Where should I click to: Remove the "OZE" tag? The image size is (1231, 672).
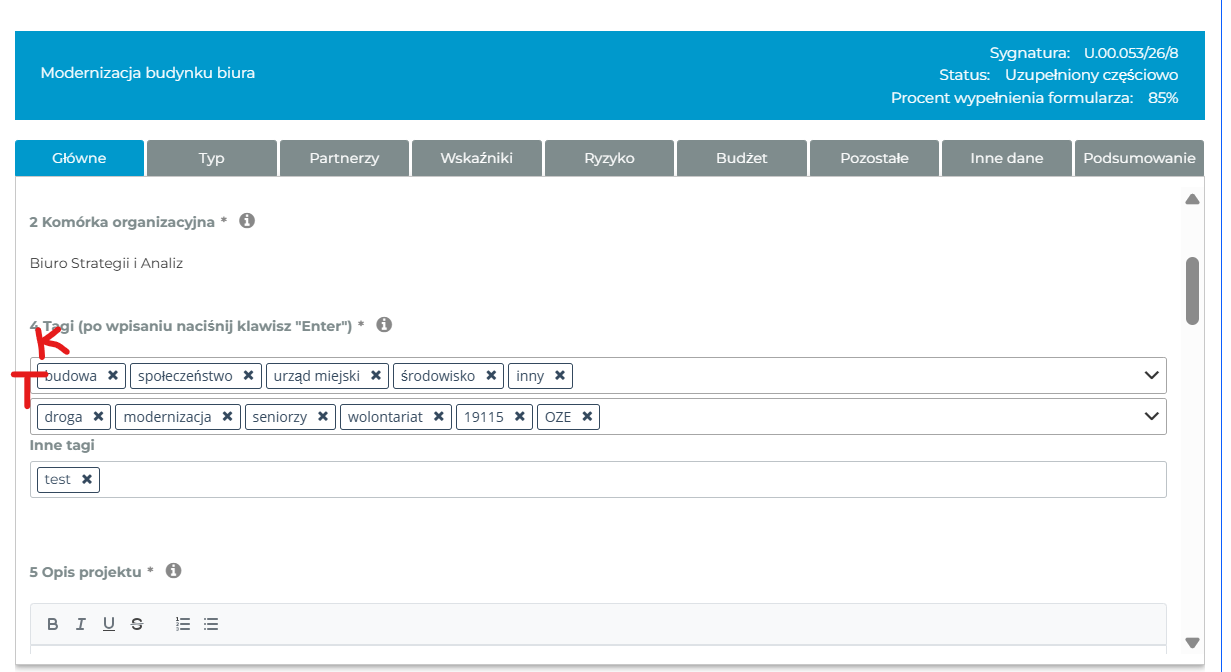coord(587,417)
